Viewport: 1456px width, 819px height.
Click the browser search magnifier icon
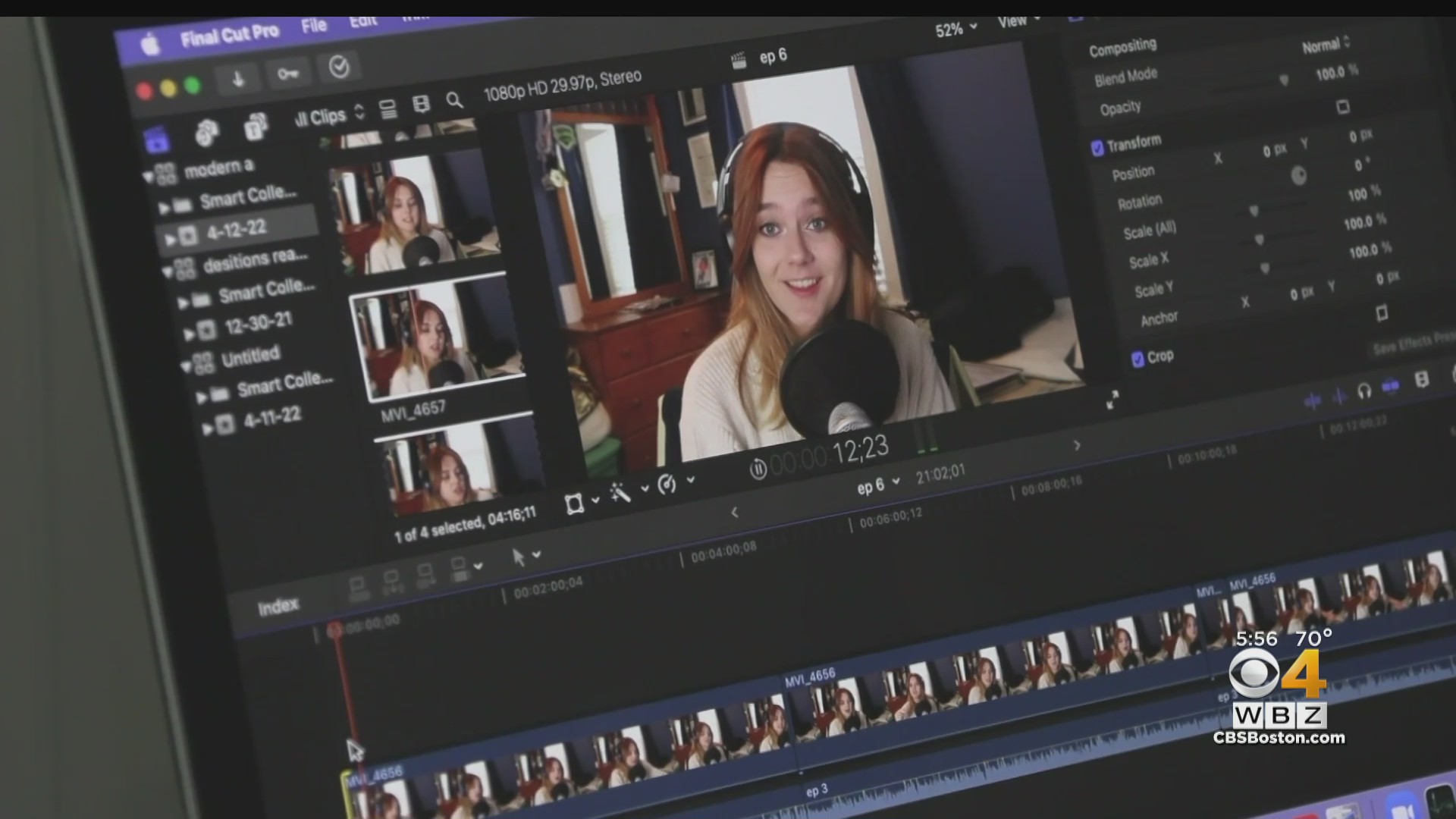(454, 100)
